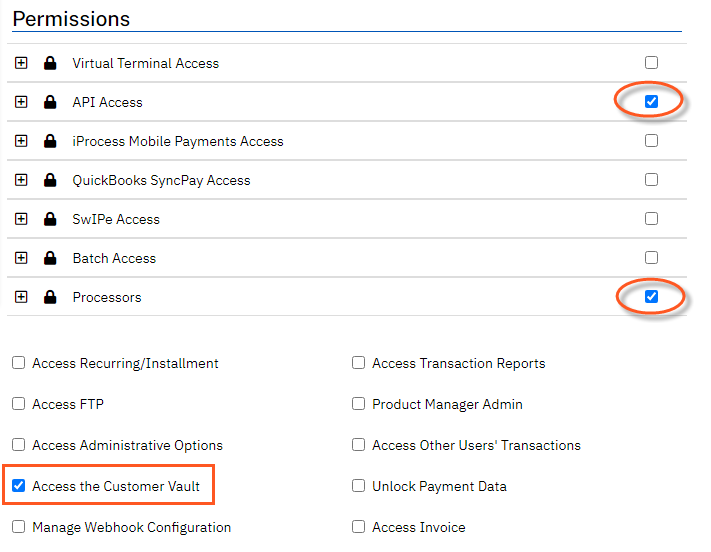The height and width of the screenshot is (552, 711).
Task: Click the lock icon next to API Access
Action: pos(50,102)
